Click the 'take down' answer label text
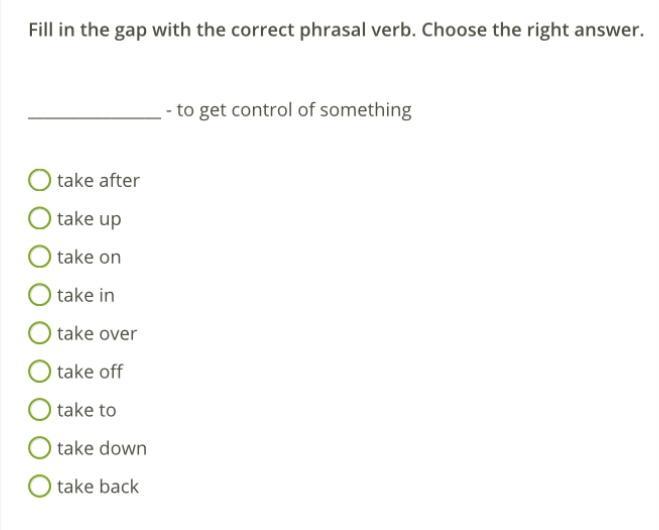The width and height of the screenshot is (659, 530). (x=102, y=448)
